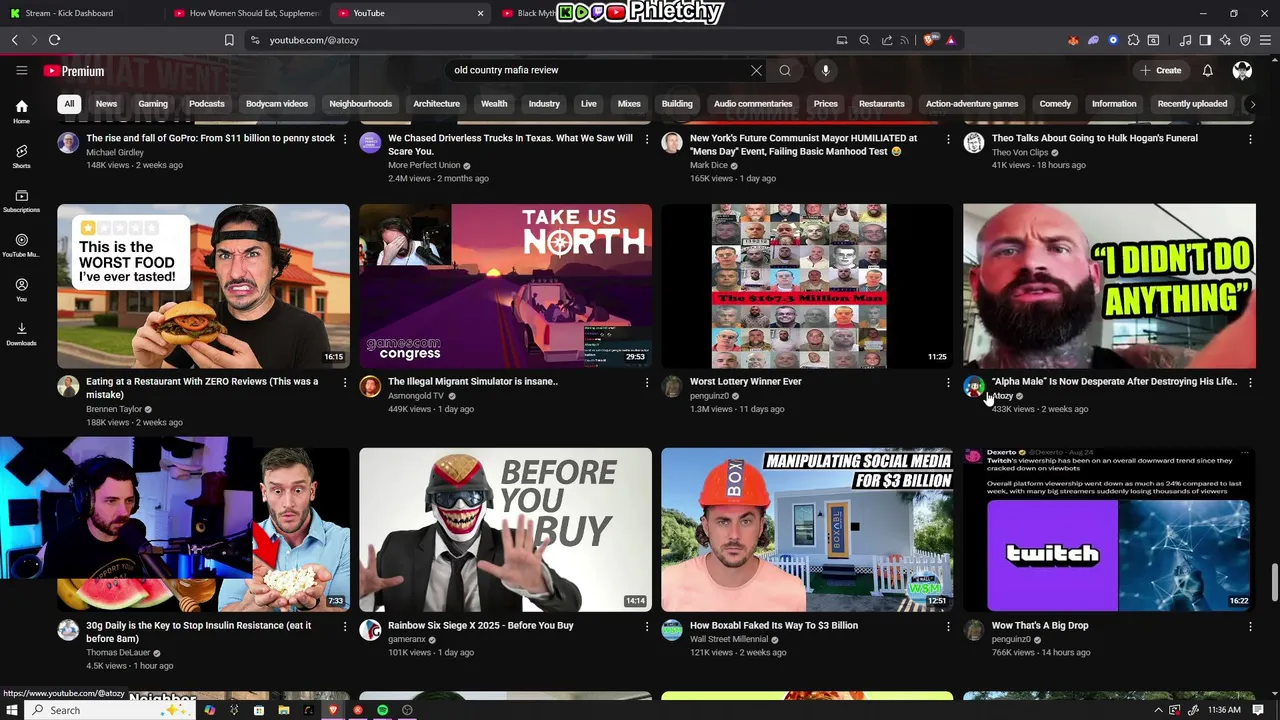Open the MetaMask fox extension
The height and width of the screenshot is (720, 1280).
1073,40
